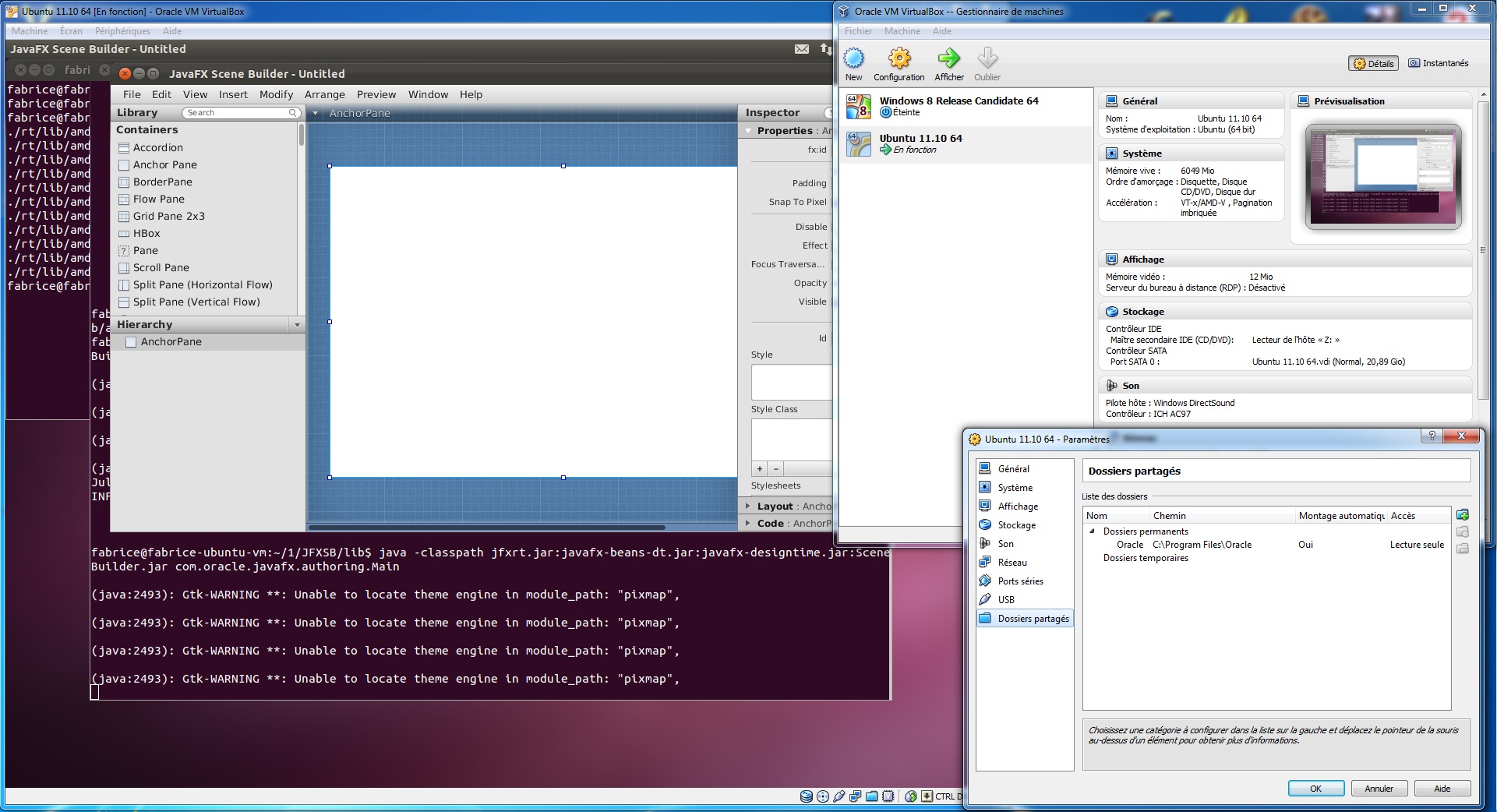Click the Library containers list scrollbar
The width and height of the screenshot is (1497, 812).
(301, 136)
